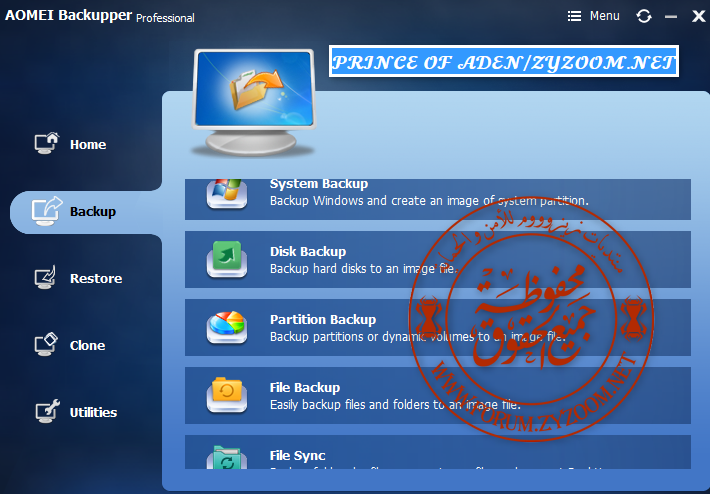This screenshot has width=710, height=494.
Task: Click the Disk Backup green arrow icon
Action: (x=227, y=259)
